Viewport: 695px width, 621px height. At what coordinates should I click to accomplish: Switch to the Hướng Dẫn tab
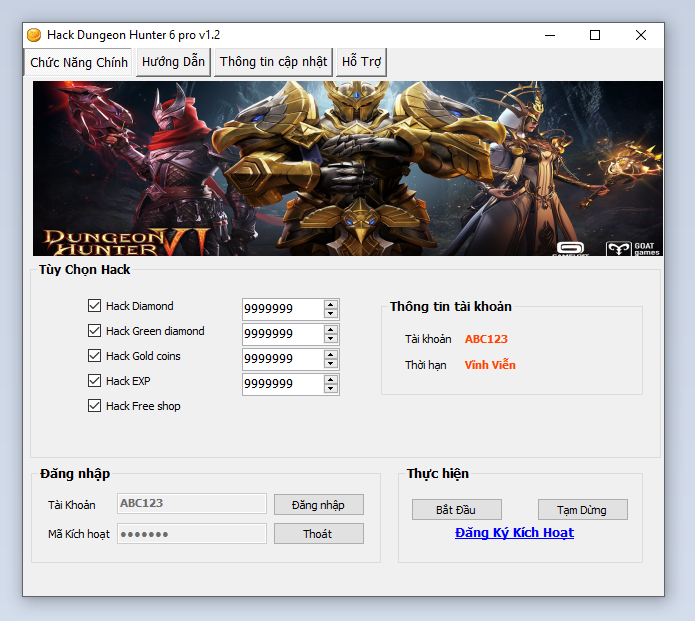[173, 62]
